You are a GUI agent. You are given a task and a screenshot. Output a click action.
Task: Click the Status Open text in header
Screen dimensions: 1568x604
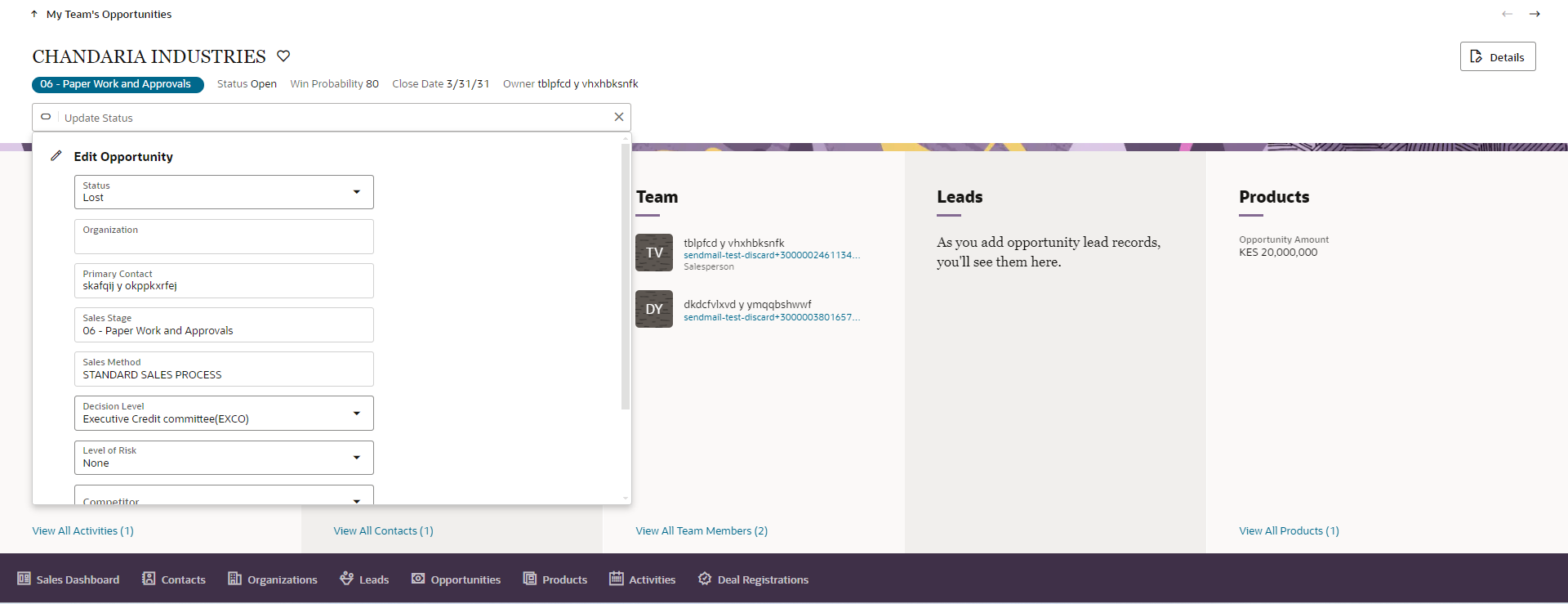247,83
